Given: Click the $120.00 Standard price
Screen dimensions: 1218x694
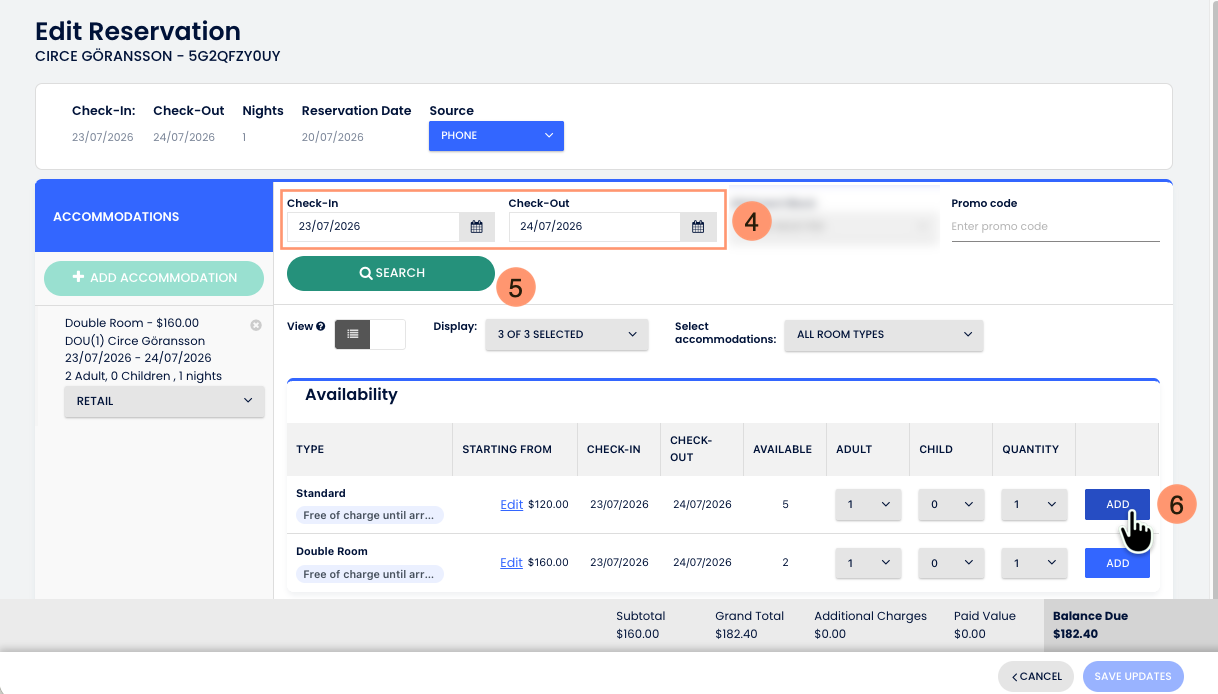Looking at the screenshot, I should click(x=548, y=505).
